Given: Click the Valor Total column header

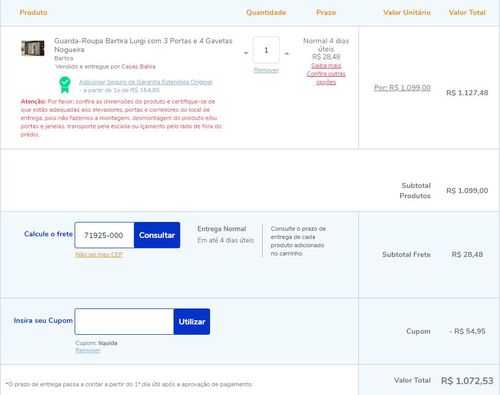Looking at the screenshot, I should point(467,12).
